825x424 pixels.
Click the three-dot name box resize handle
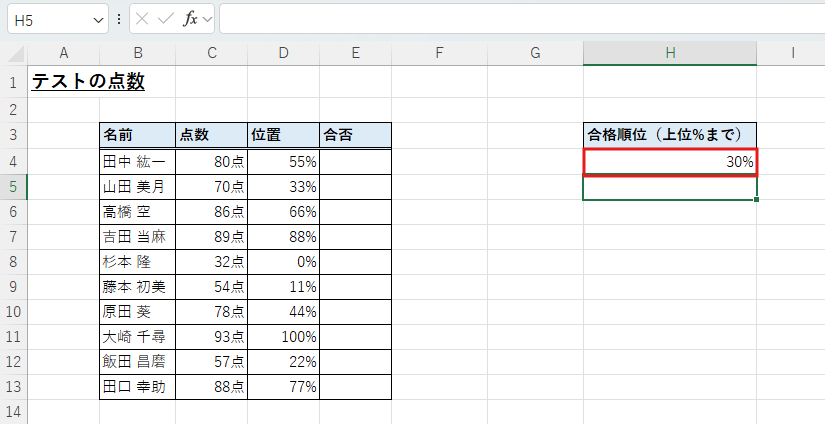[x=120, y=19]
